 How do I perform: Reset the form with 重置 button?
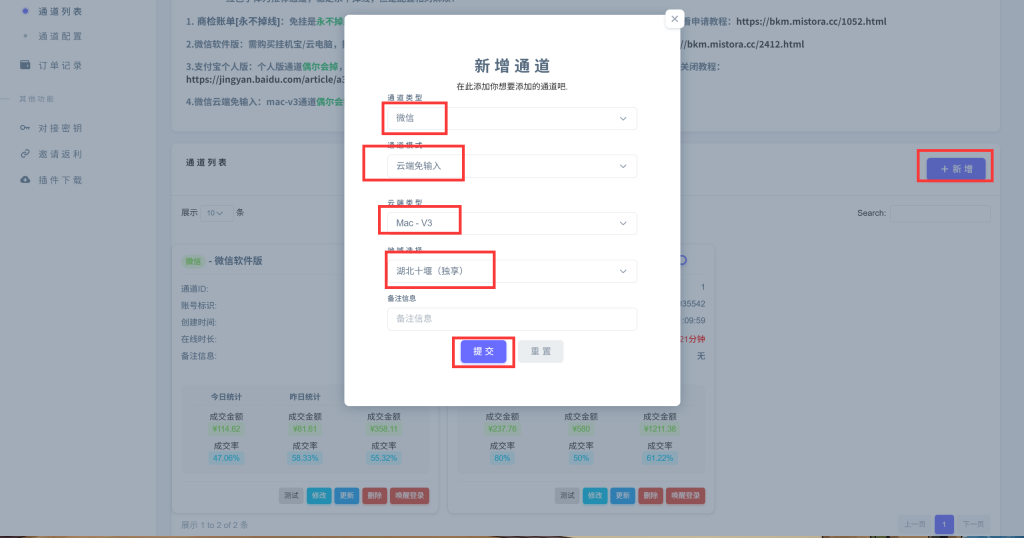(x=541, y=351)
